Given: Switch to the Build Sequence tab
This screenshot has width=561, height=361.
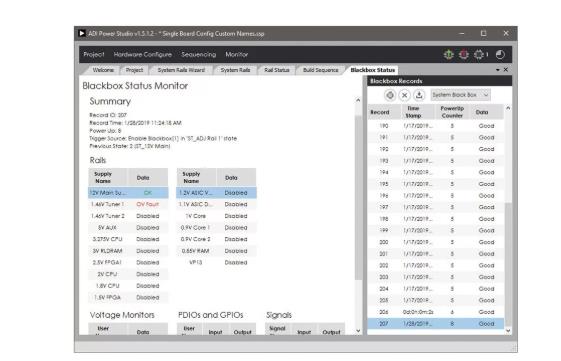Looking at the screenshot, I should point(321,70).
